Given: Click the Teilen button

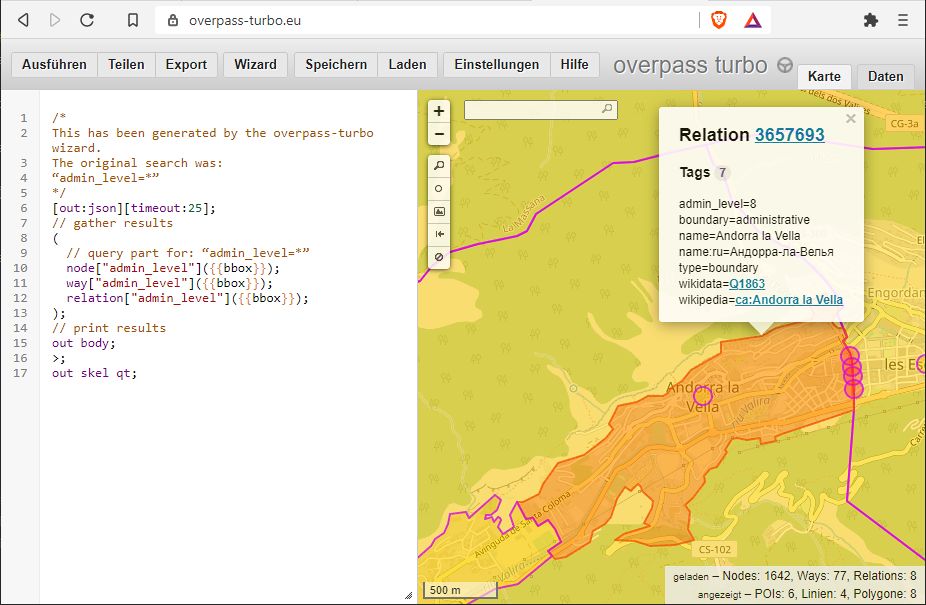Looking at the screenshot, I should (x=126, y=64).
